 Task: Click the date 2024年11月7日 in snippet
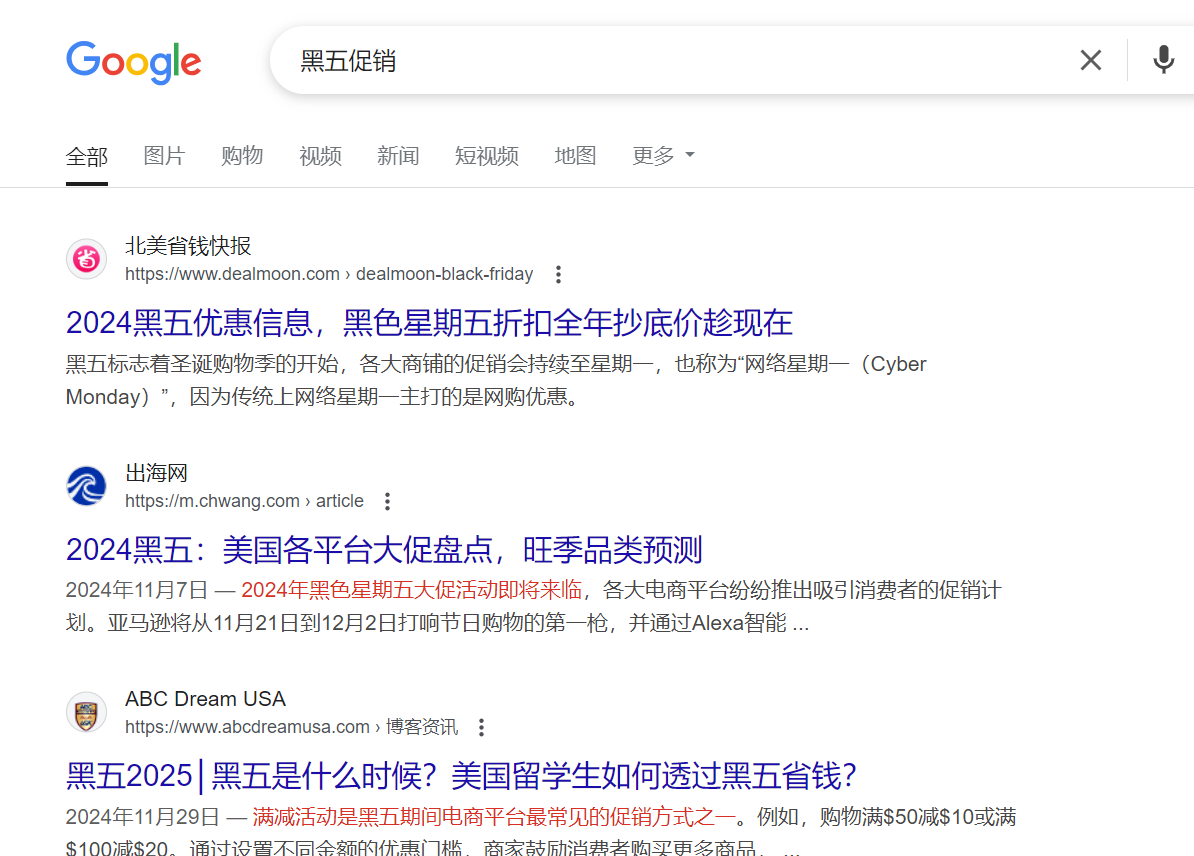(x=137, y=590)
